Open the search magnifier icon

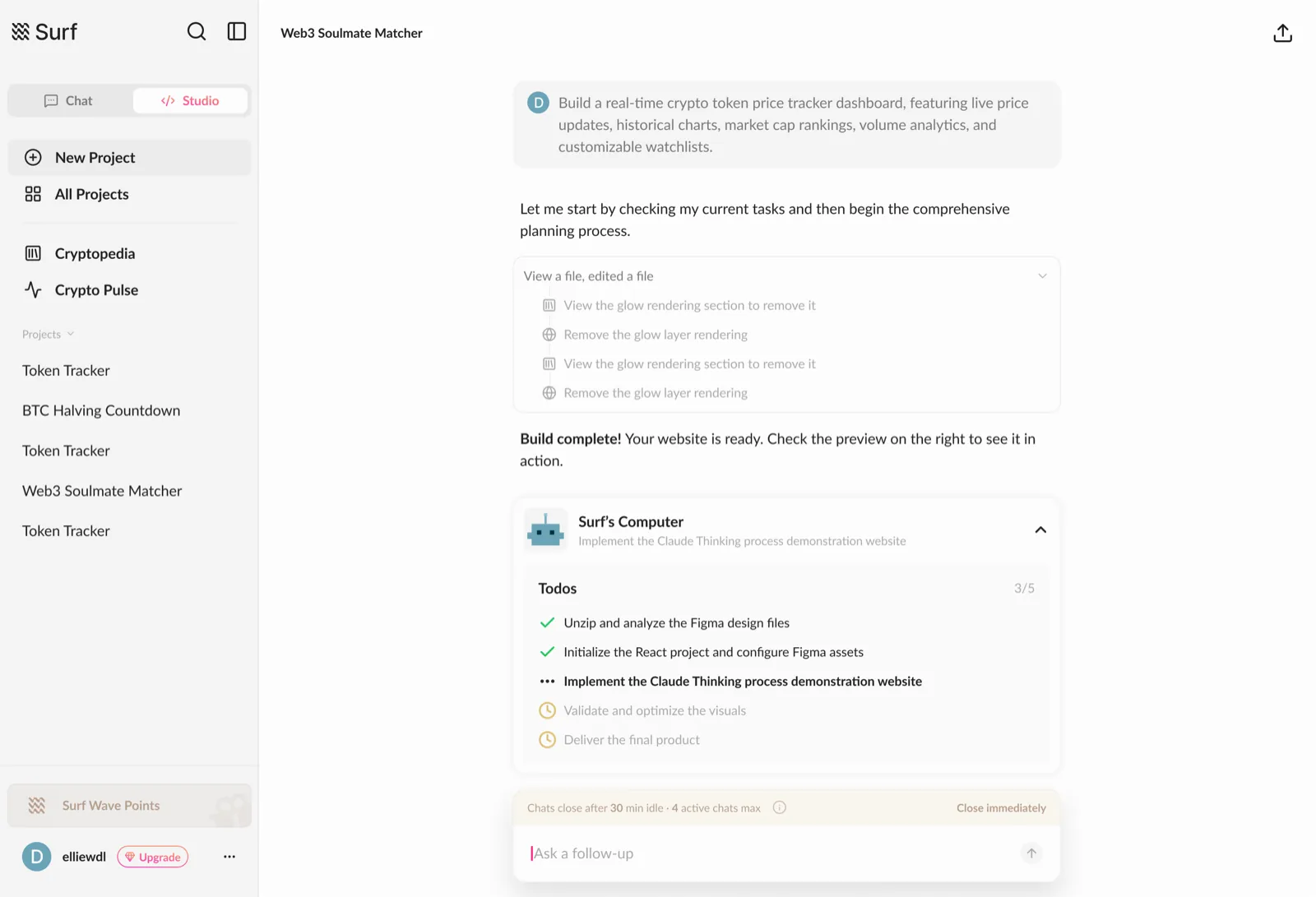click(x=196, y=31)
